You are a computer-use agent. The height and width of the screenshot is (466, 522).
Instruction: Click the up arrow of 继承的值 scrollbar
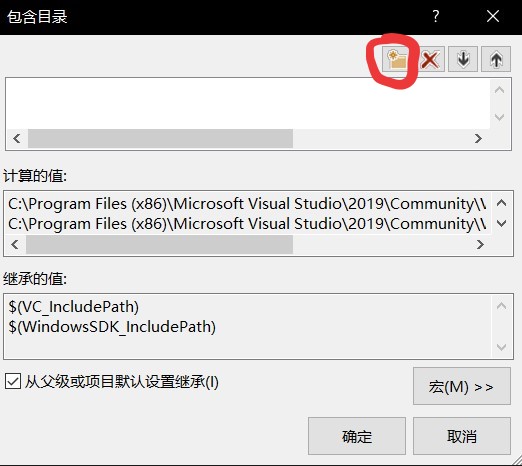pyautogui.click(x=501, y=306)
